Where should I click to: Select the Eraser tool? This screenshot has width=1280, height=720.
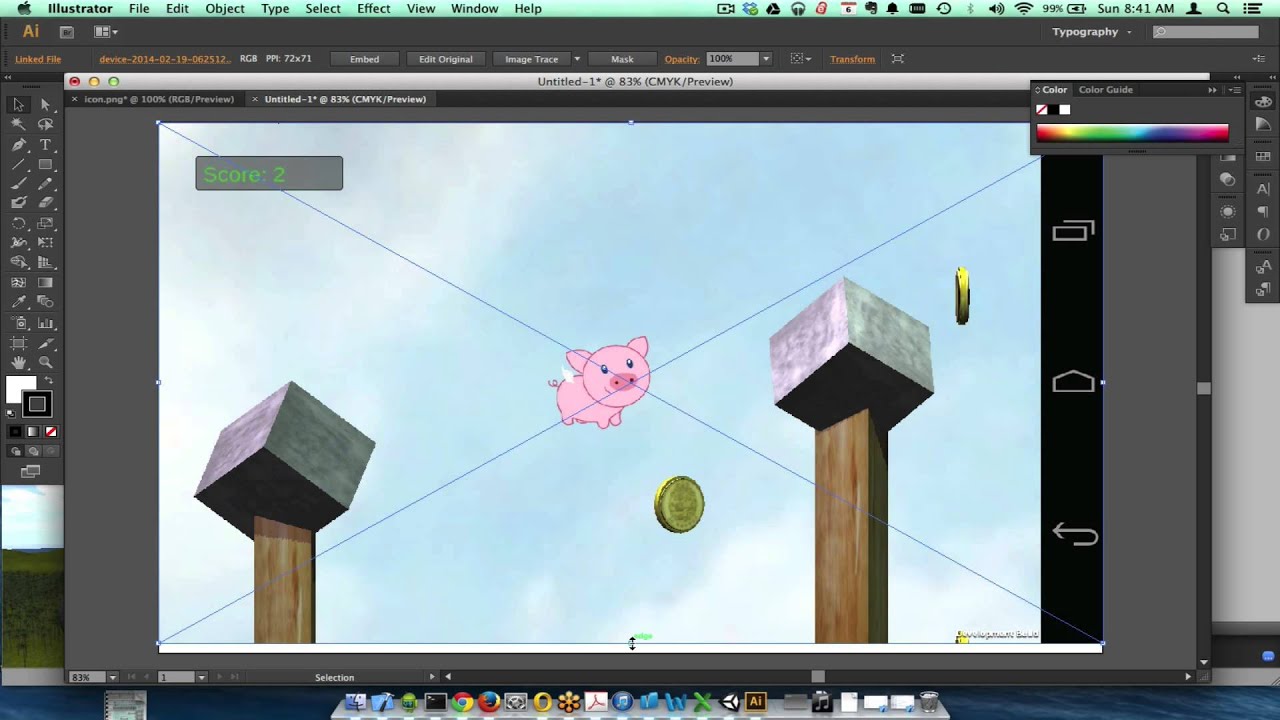[x=45, y=203]
